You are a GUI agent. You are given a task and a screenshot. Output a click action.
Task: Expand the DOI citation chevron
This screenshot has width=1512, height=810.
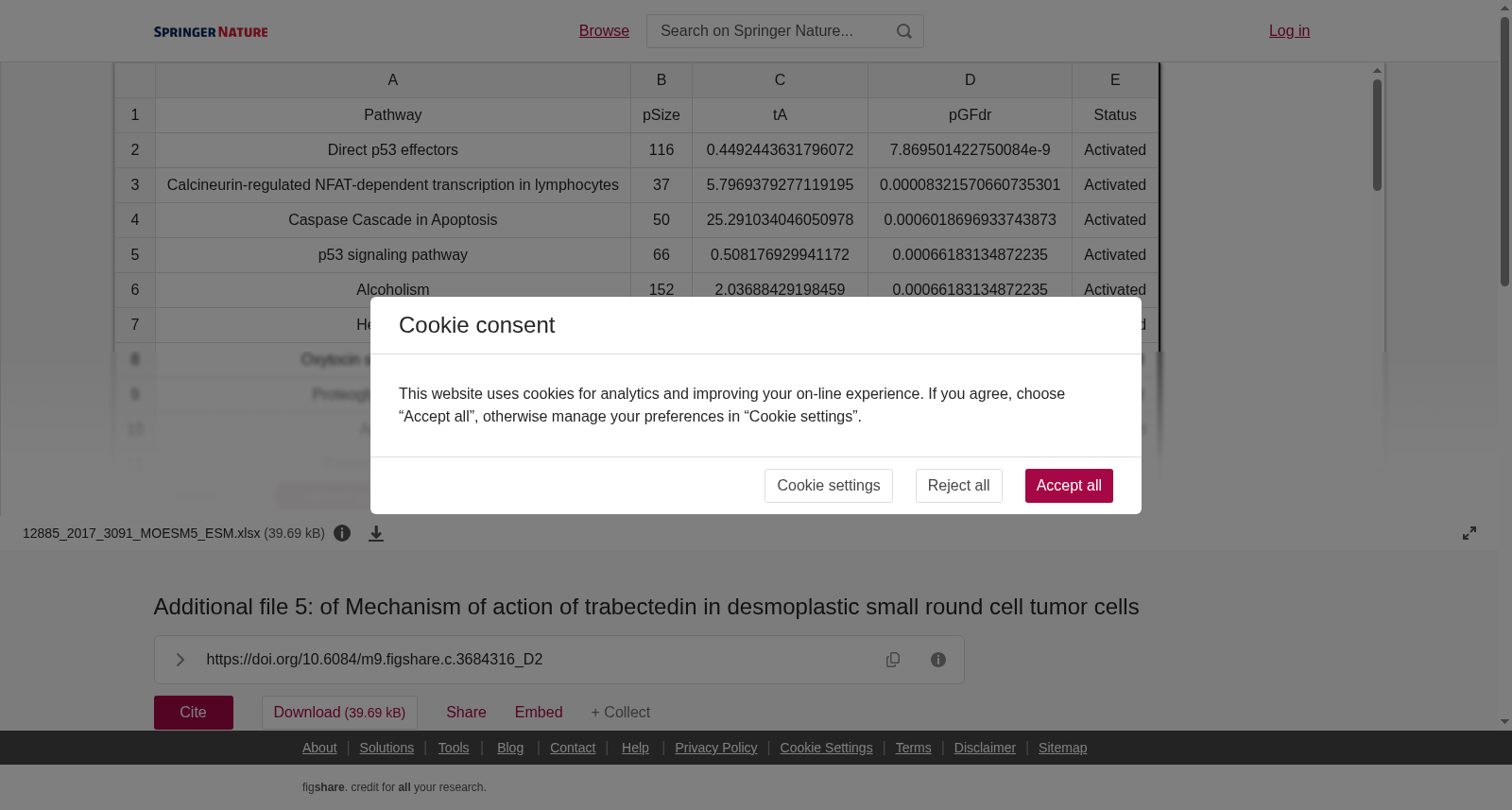tap(180, 660)
